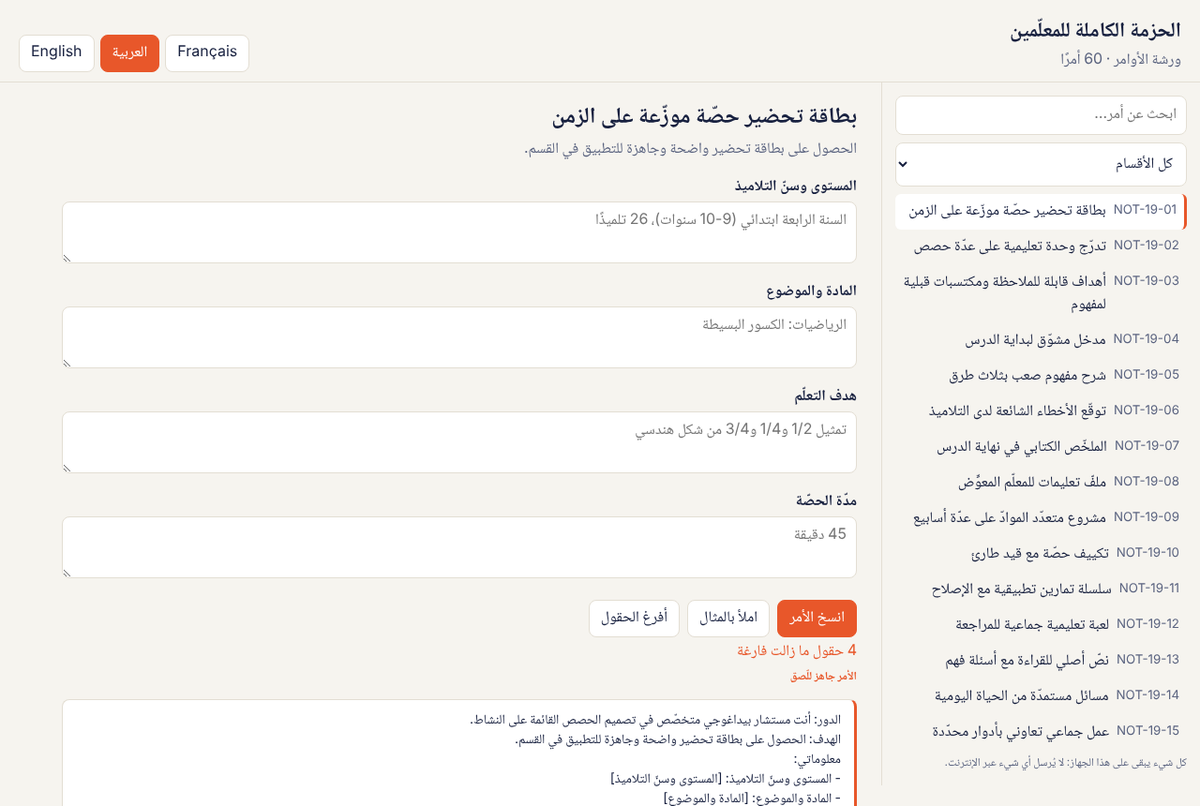The height and width of the screenshot is (806, 1200).
Task: Open prompt NOT-19-08 ملفّ تعليمات للمعلّم المعوِّض
Action: tap(1040, 481)
